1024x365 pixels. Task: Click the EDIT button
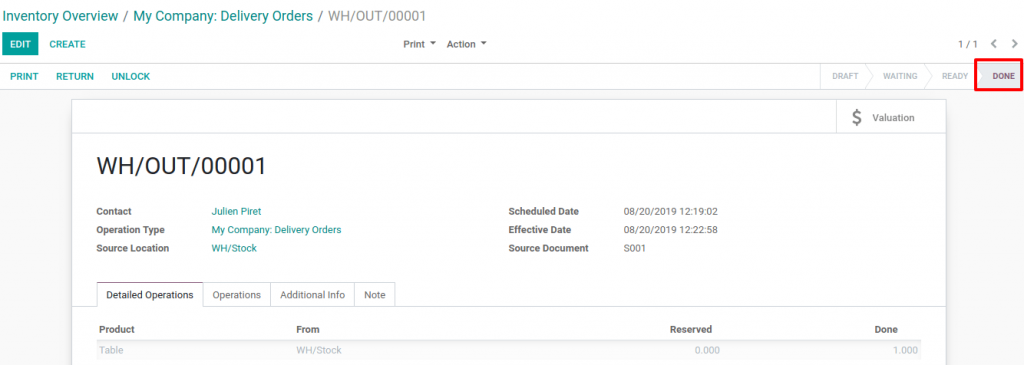20,44
